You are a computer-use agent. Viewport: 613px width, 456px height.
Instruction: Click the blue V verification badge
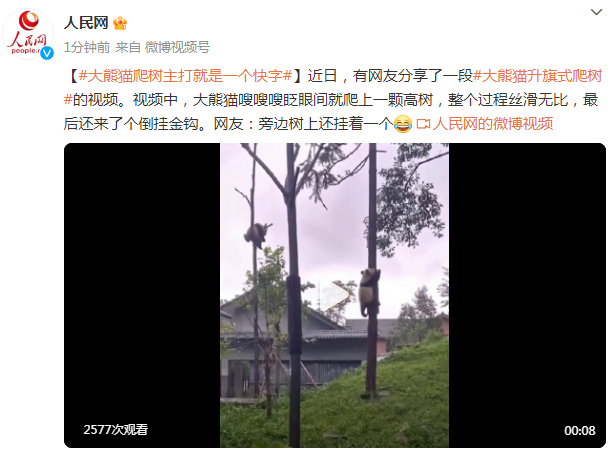click(x=47, y=53)
